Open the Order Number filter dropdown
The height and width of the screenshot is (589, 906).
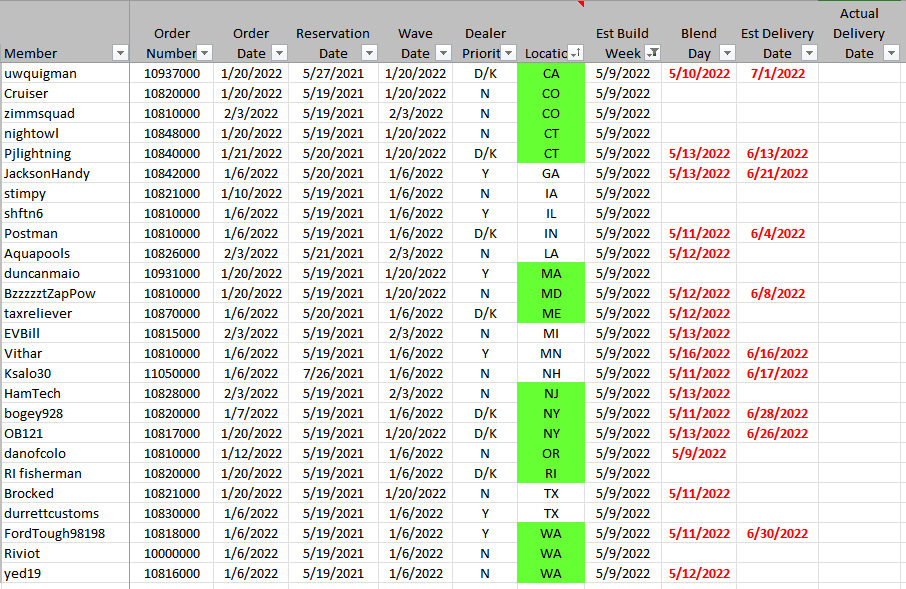click(x=205, y=53)
